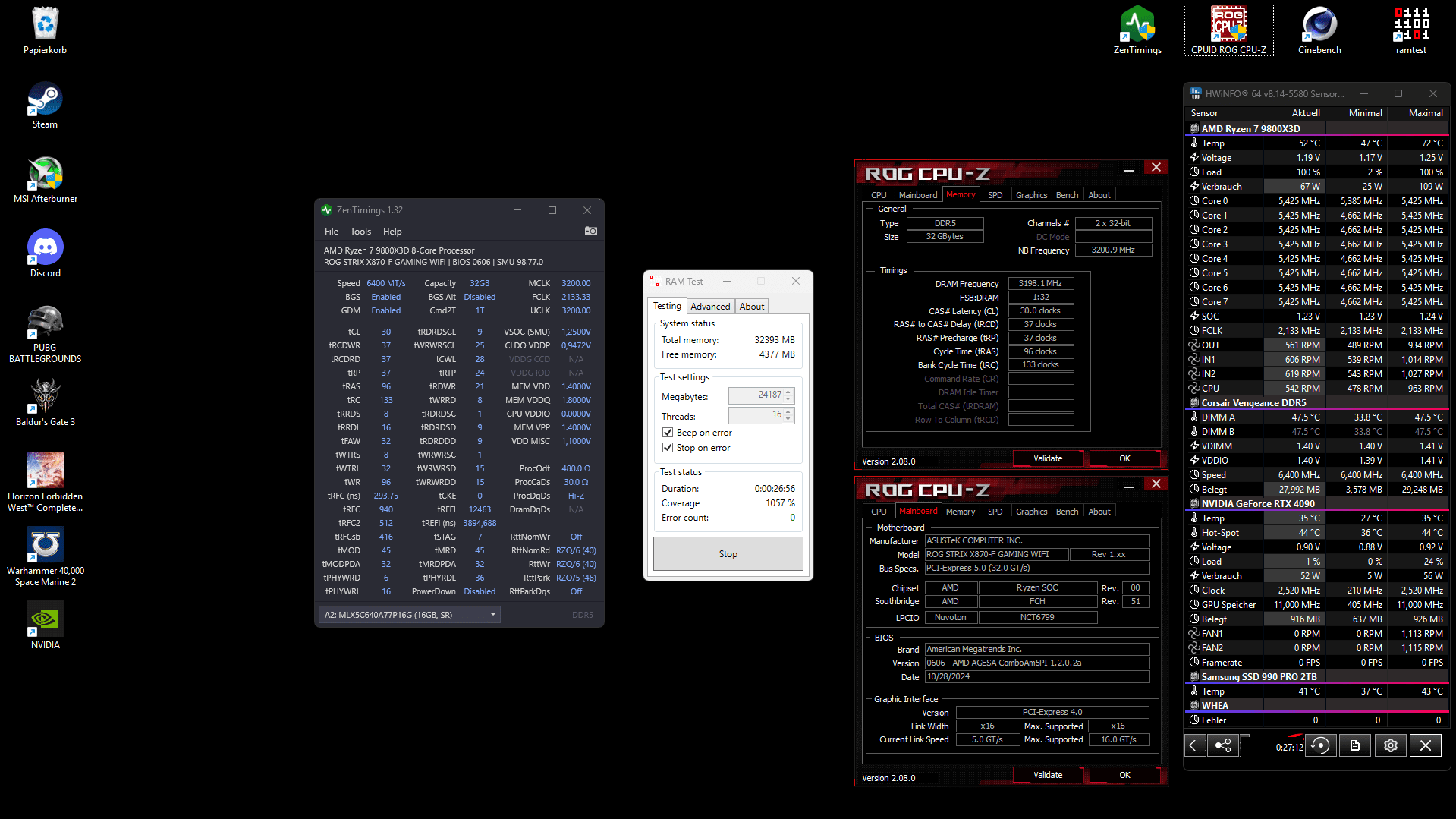Decrease Threads using the down stepper arrow
1456x819 pixels.
(788, 419)
